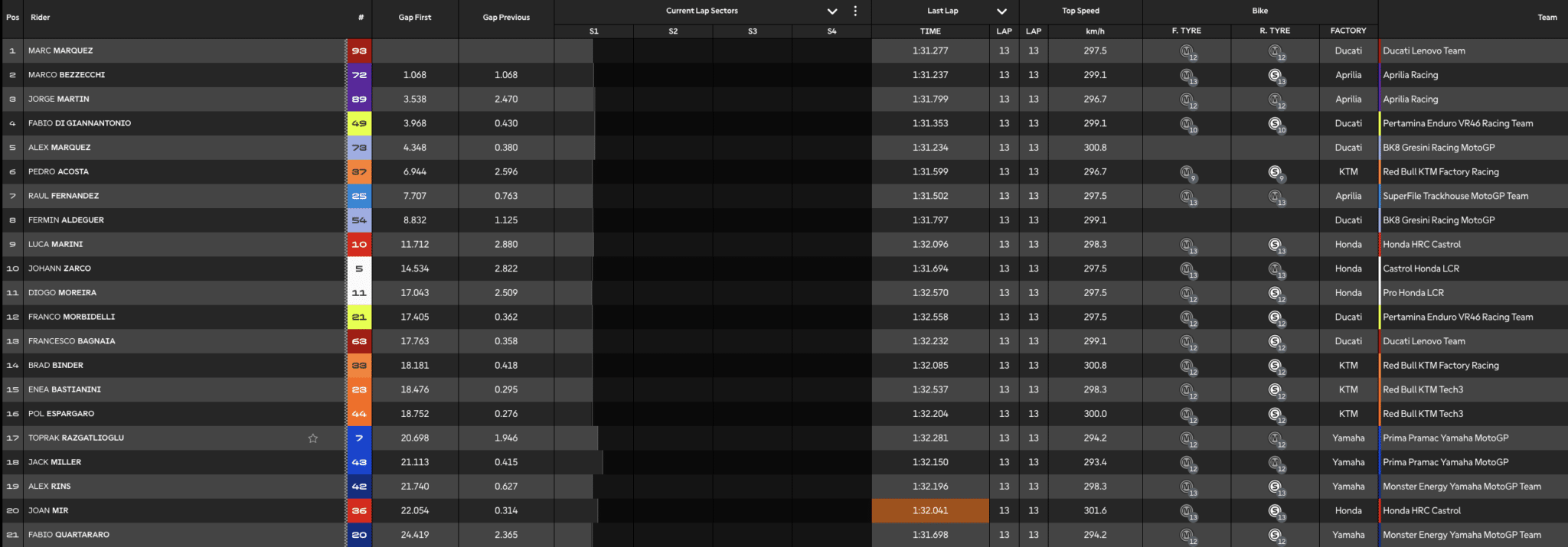Click Luca Marini's rear tyre icon
The width and height of the screenshot is (1568, 547).
click(1276, 246)
